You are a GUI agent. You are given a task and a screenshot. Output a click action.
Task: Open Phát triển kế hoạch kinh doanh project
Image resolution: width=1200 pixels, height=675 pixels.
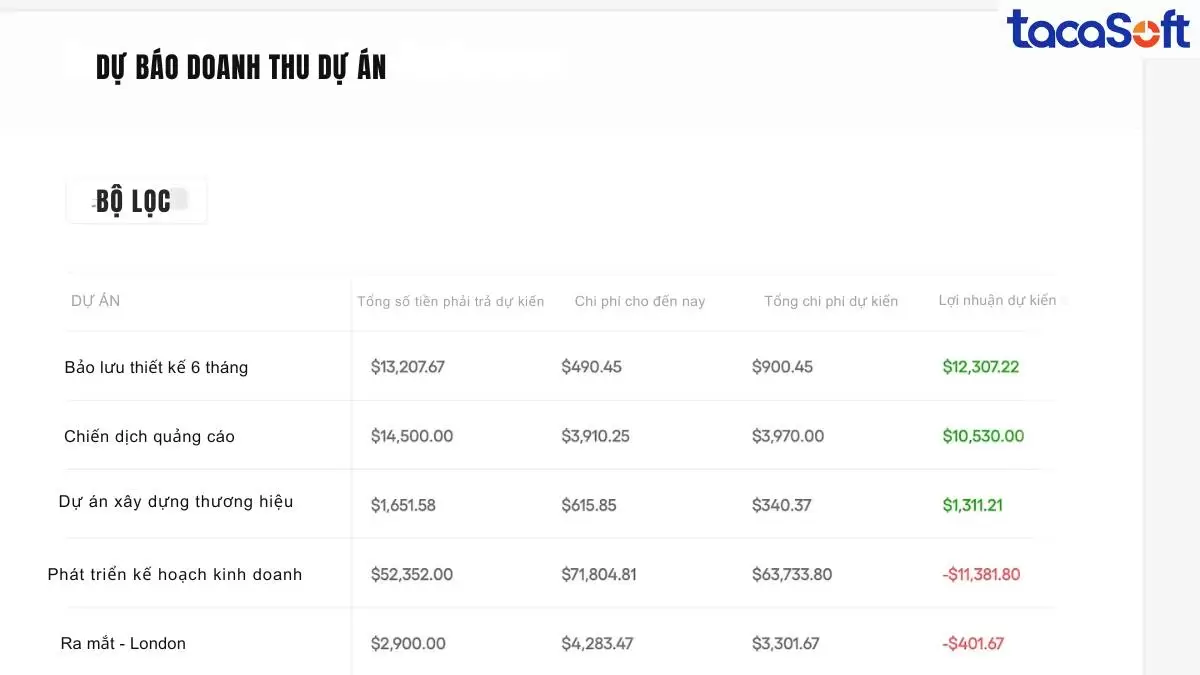(175, 574)
